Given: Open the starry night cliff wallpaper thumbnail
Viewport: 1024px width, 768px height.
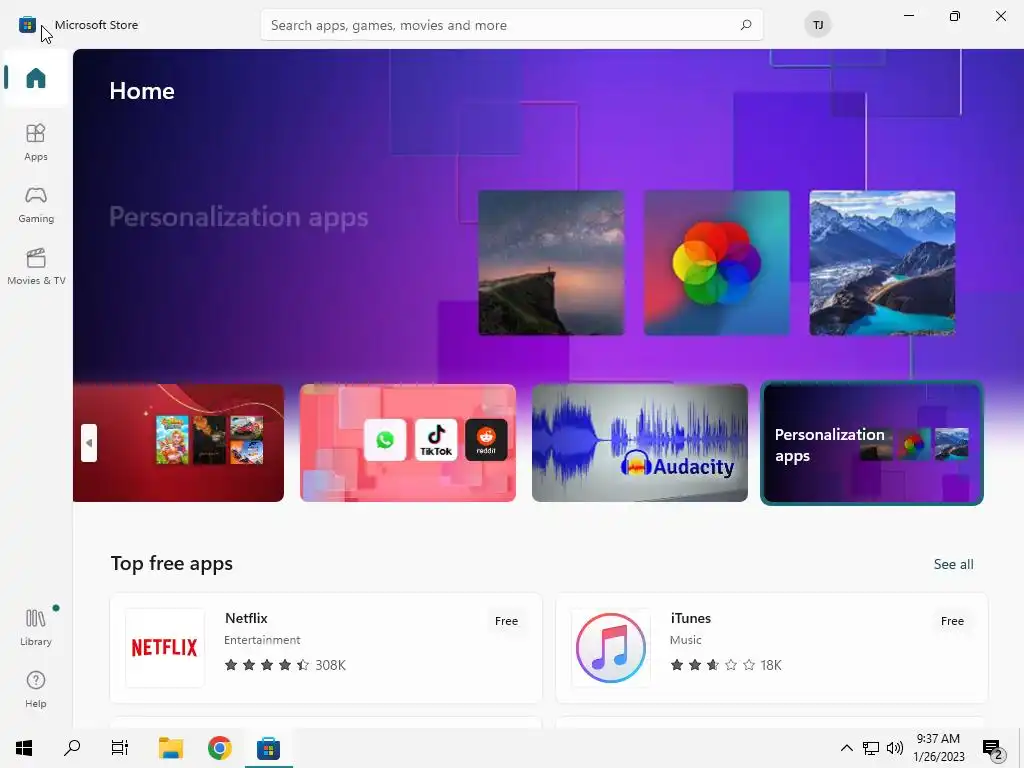Looking at the screenshot, I should [x=551, y=263].
